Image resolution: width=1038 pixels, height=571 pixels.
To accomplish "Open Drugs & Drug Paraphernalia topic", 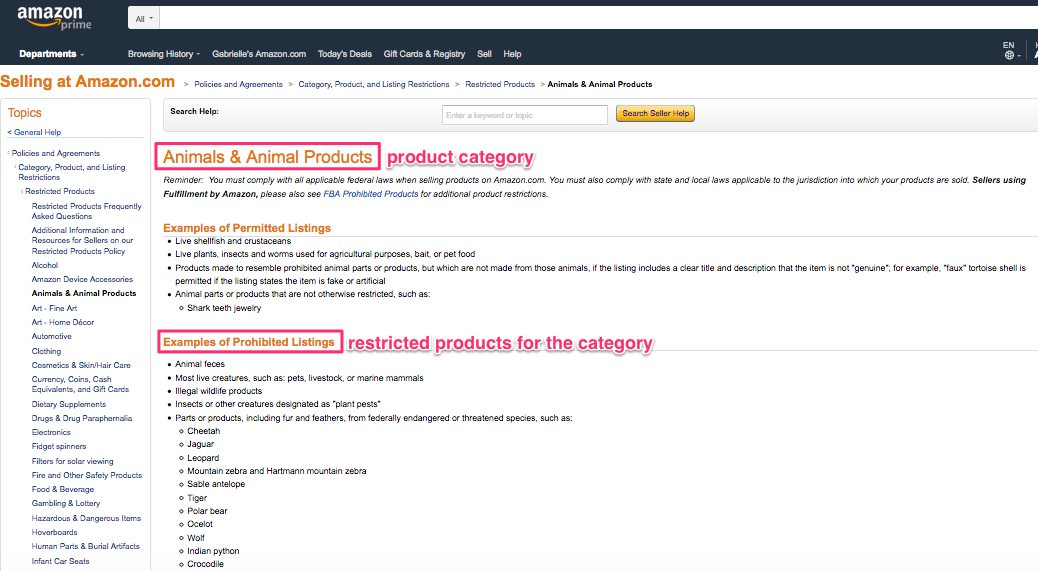I will point(82,418).
